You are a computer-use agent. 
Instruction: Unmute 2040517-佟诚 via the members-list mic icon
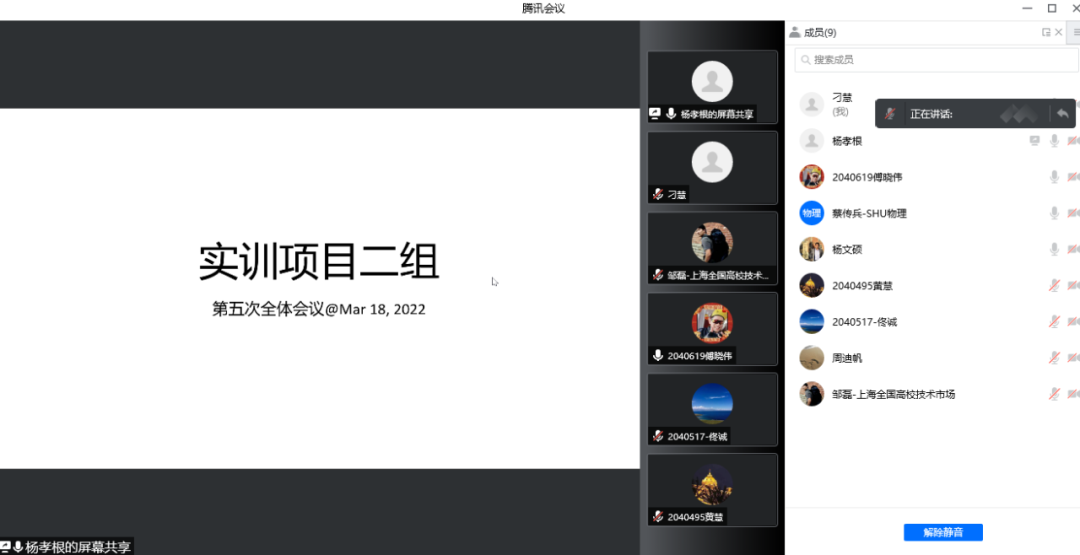pos(1054,322)
